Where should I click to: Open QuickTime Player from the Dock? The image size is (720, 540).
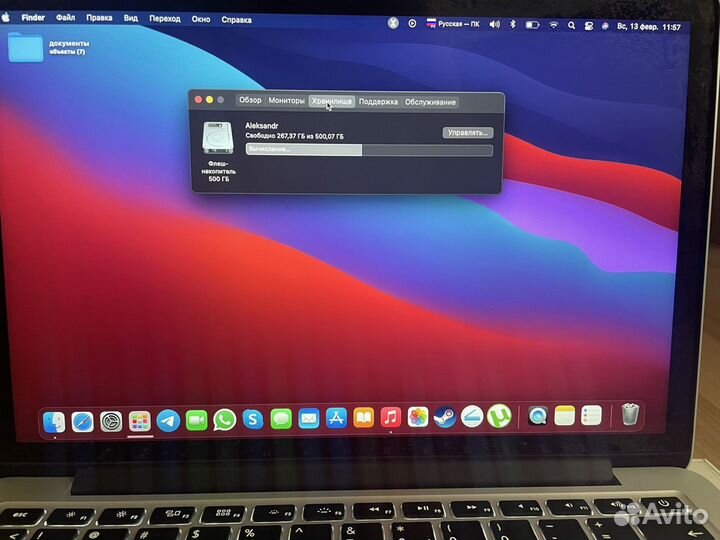(x=537, y=416)
